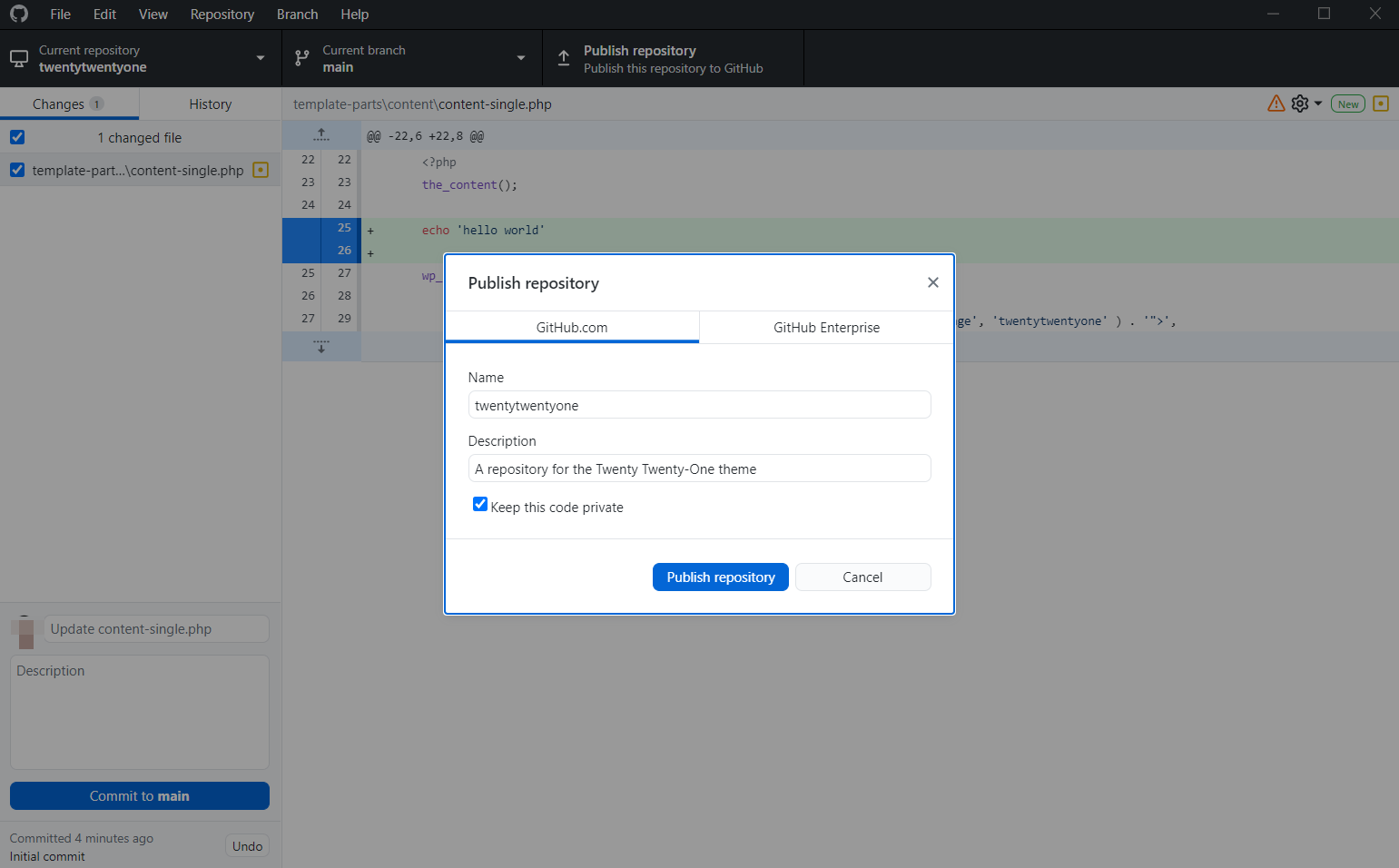The width and height of the screenshot is (1399, 868).
Task: Expand diff upward with top arrow icon
Action: pos(321,135)
